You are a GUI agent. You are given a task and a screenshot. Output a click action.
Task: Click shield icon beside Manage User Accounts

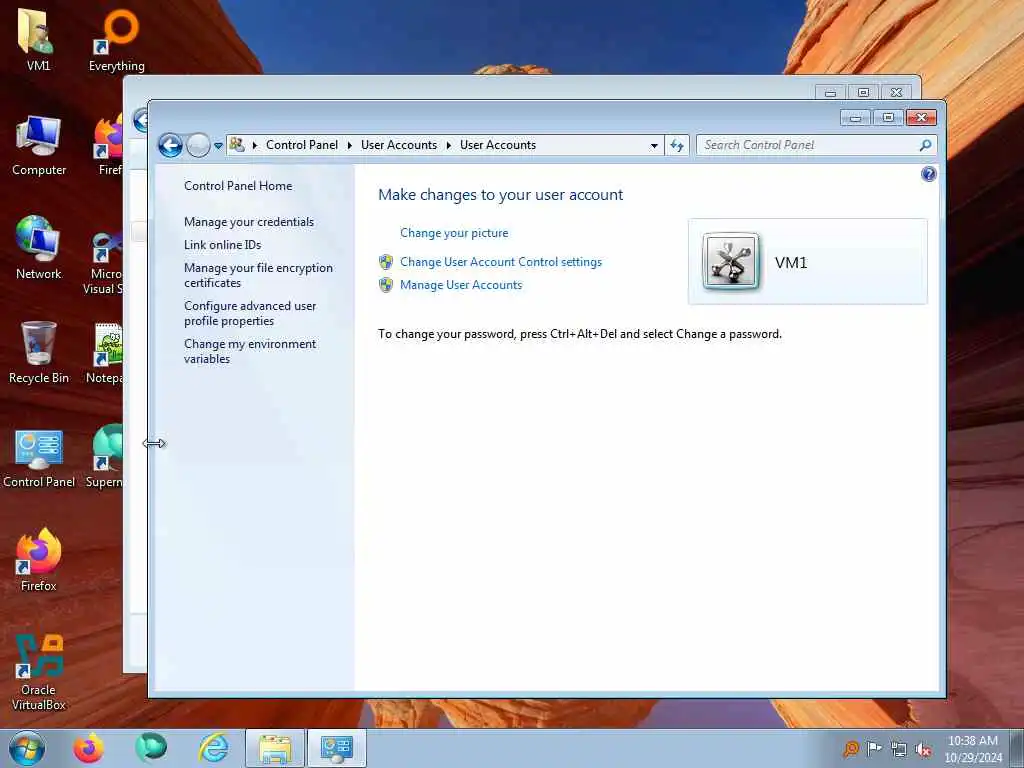click(386, 285)
